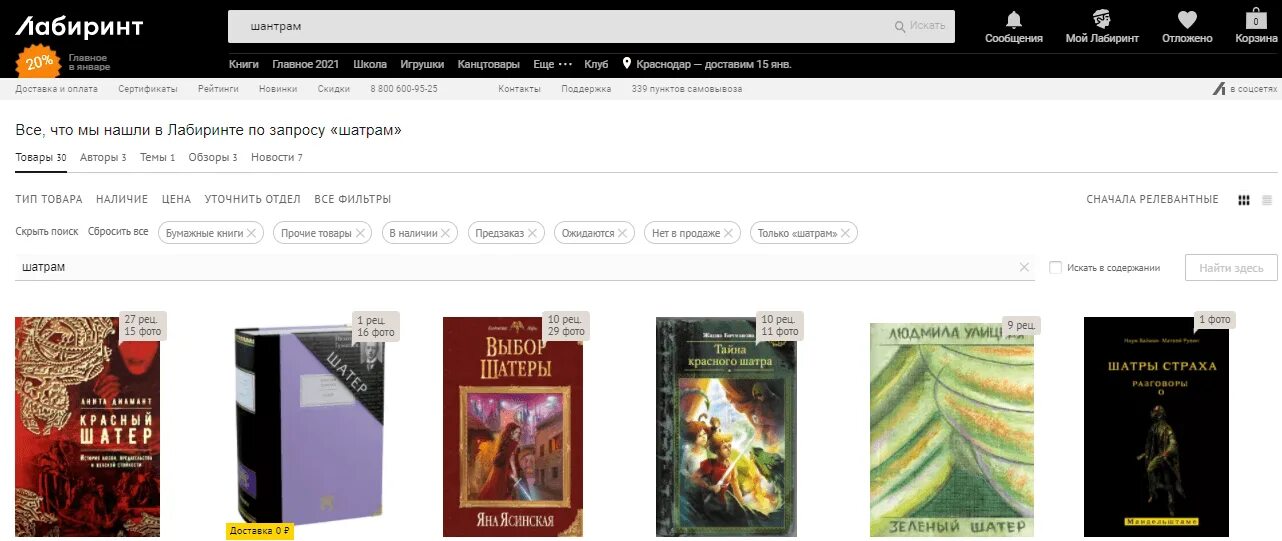Click the Сбросить все link
1282x541 pixels.
point(118,232)
